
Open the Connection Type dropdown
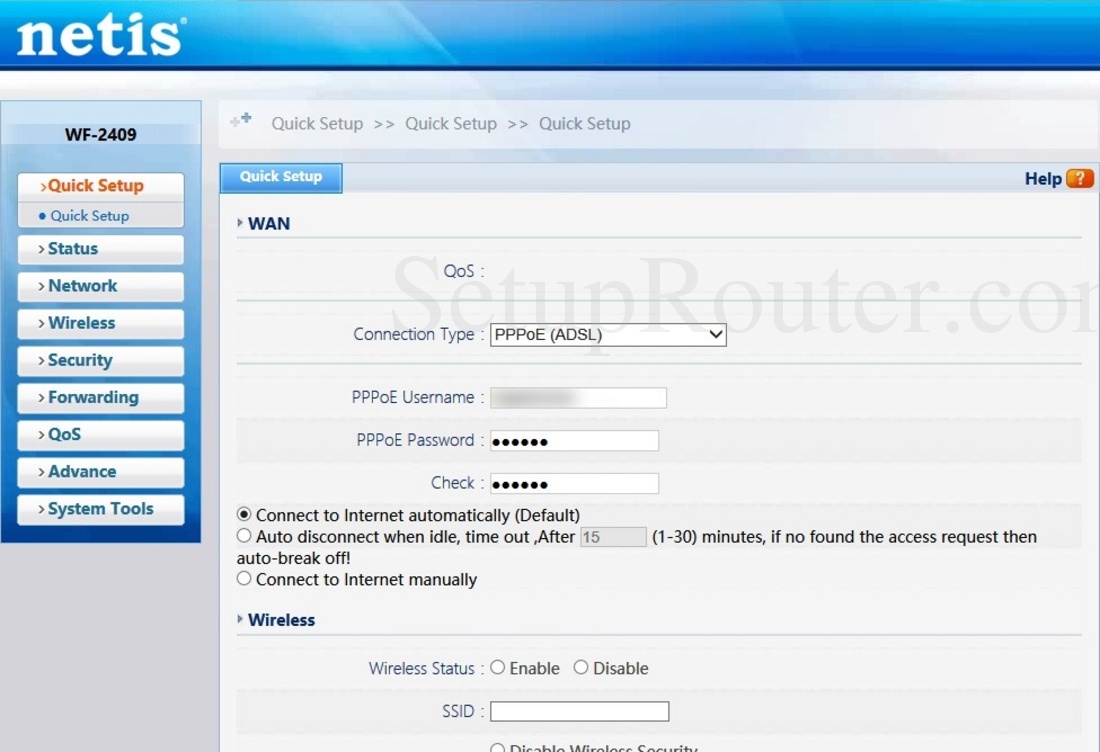[608, 335]
